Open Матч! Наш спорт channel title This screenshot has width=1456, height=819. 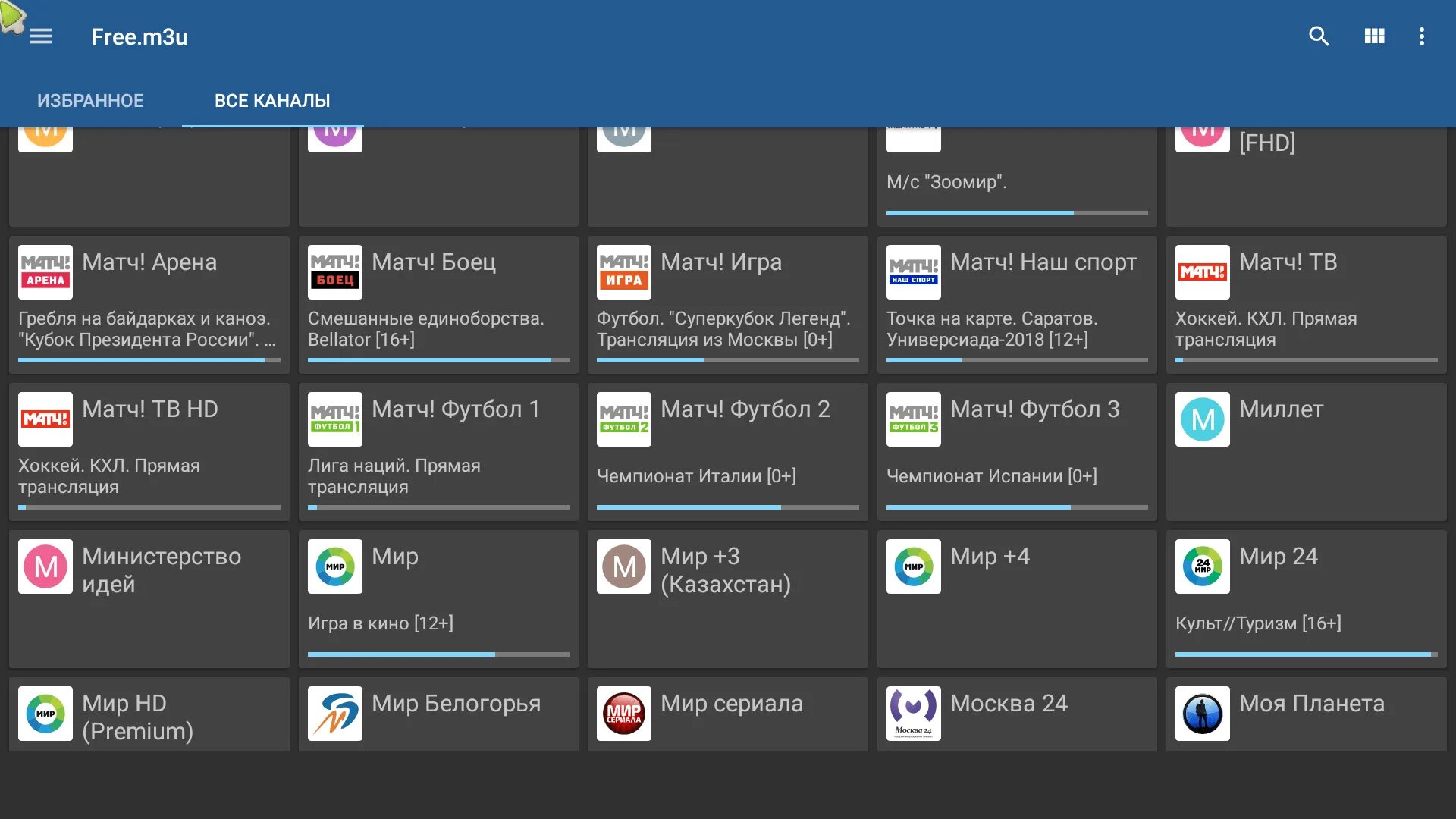point(1043,262)
